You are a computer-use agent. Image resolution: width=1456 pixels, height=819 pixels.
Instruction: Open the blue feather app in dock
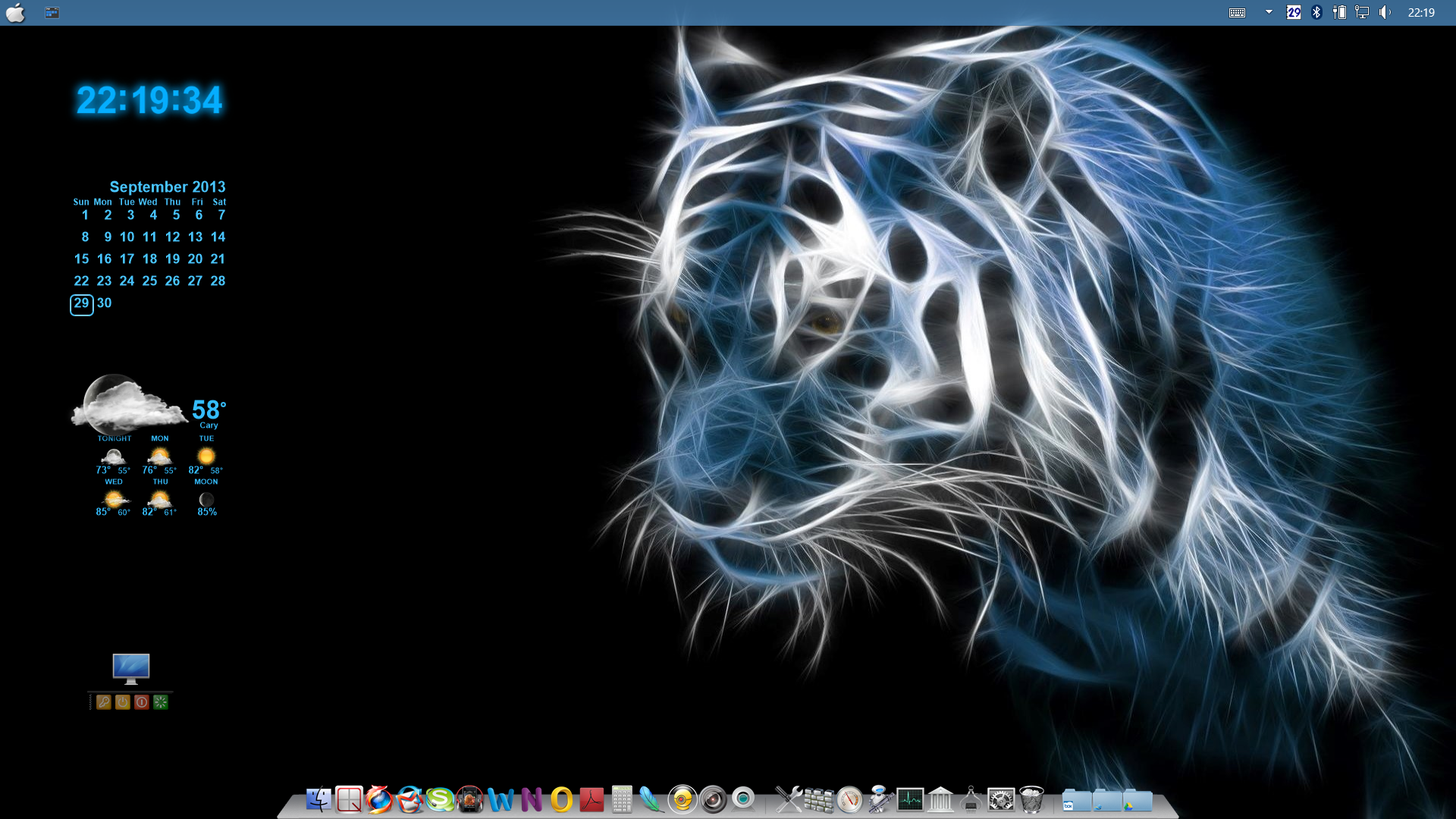pos(652,799)
